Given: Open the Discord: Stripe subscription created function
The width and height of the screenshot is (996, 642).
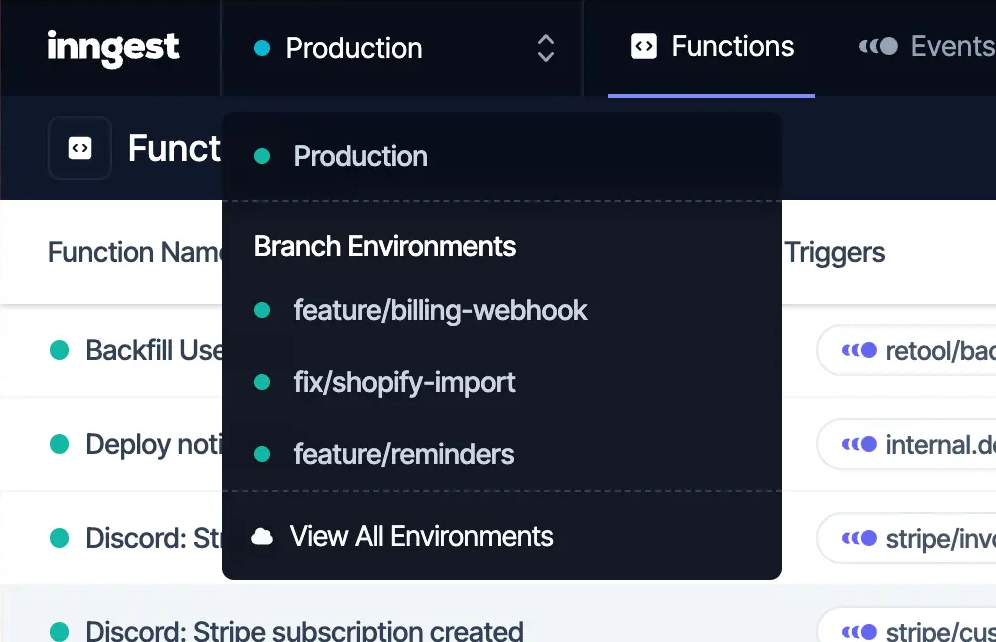Looking at the screenshot, I should tap(304, 631).
